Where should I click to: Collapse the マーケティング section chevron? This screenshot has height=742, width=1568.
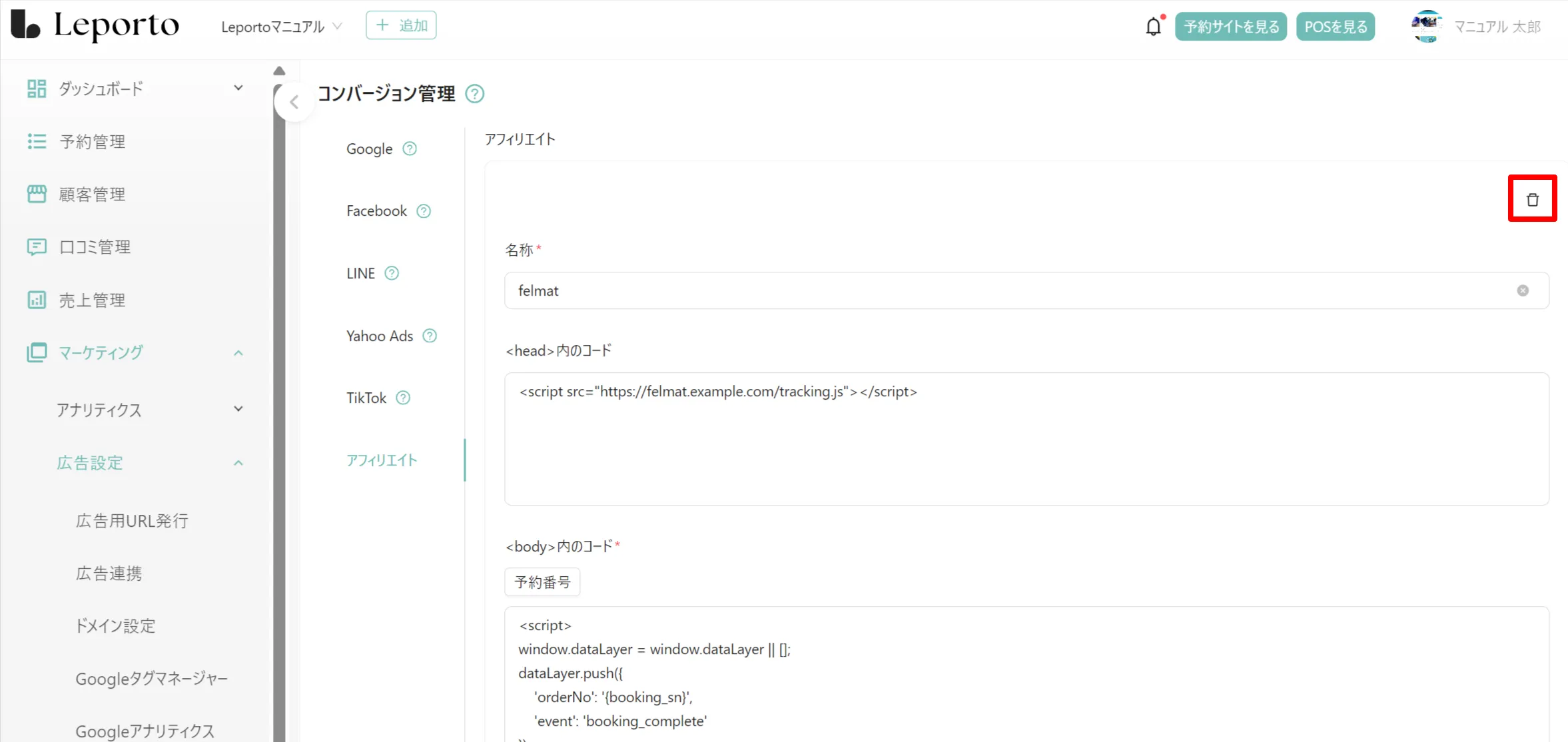click(x=238, y=353)
